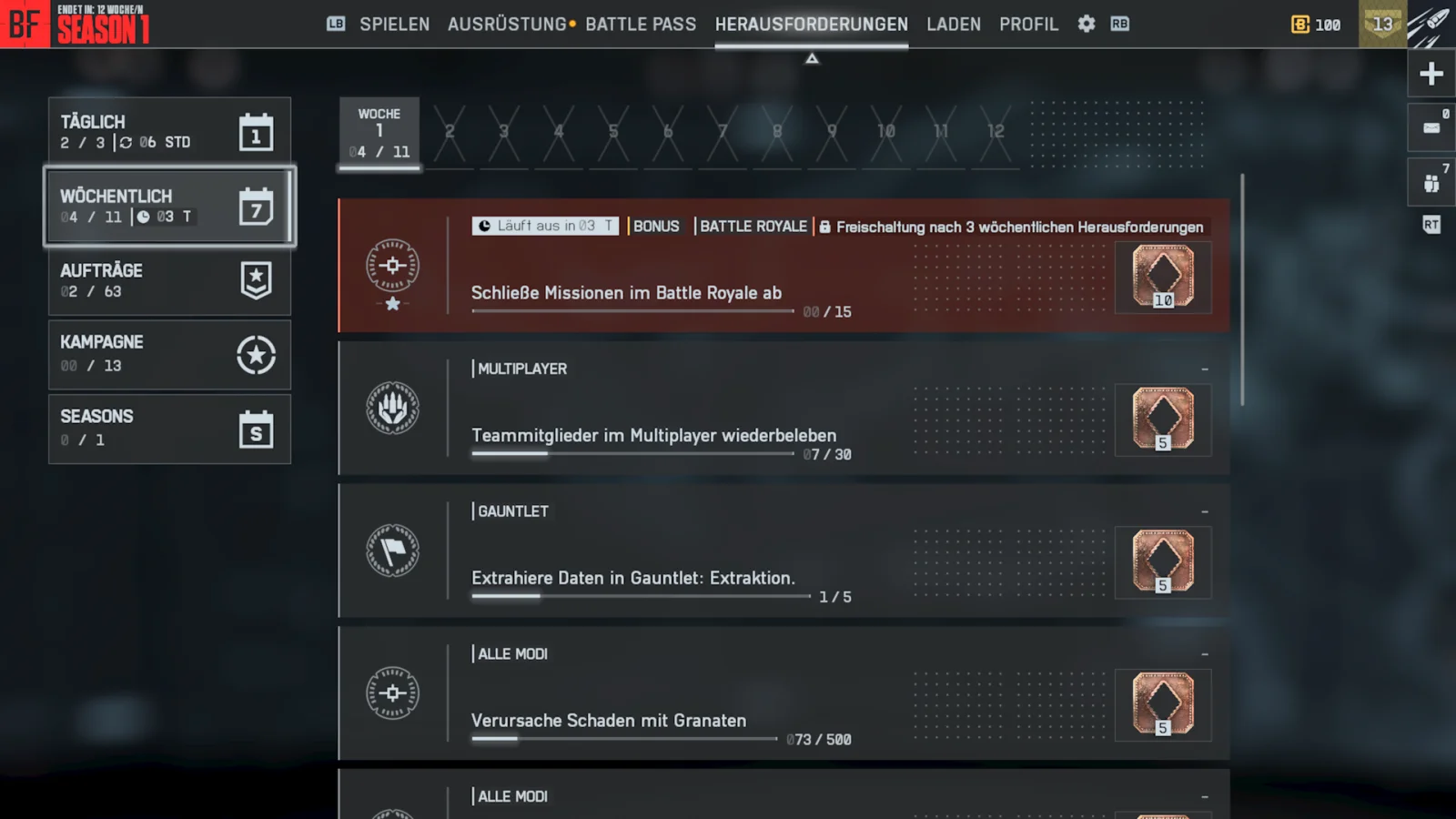Image resolution: width=1456 pixels, height=819 pixels.
Task: Click "Extrahiere Daten in Gauntlet: Extraktion."
Action: 633,578
